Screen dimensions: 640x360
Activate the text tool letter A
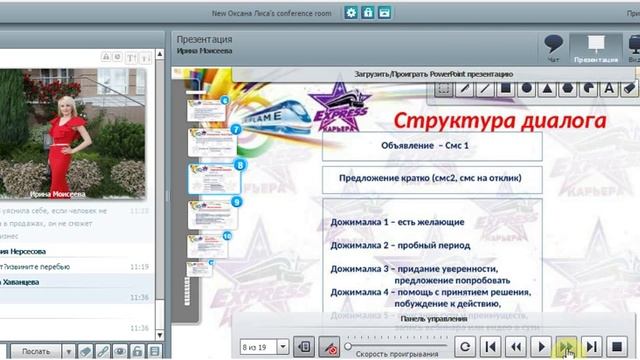(609, 88)
